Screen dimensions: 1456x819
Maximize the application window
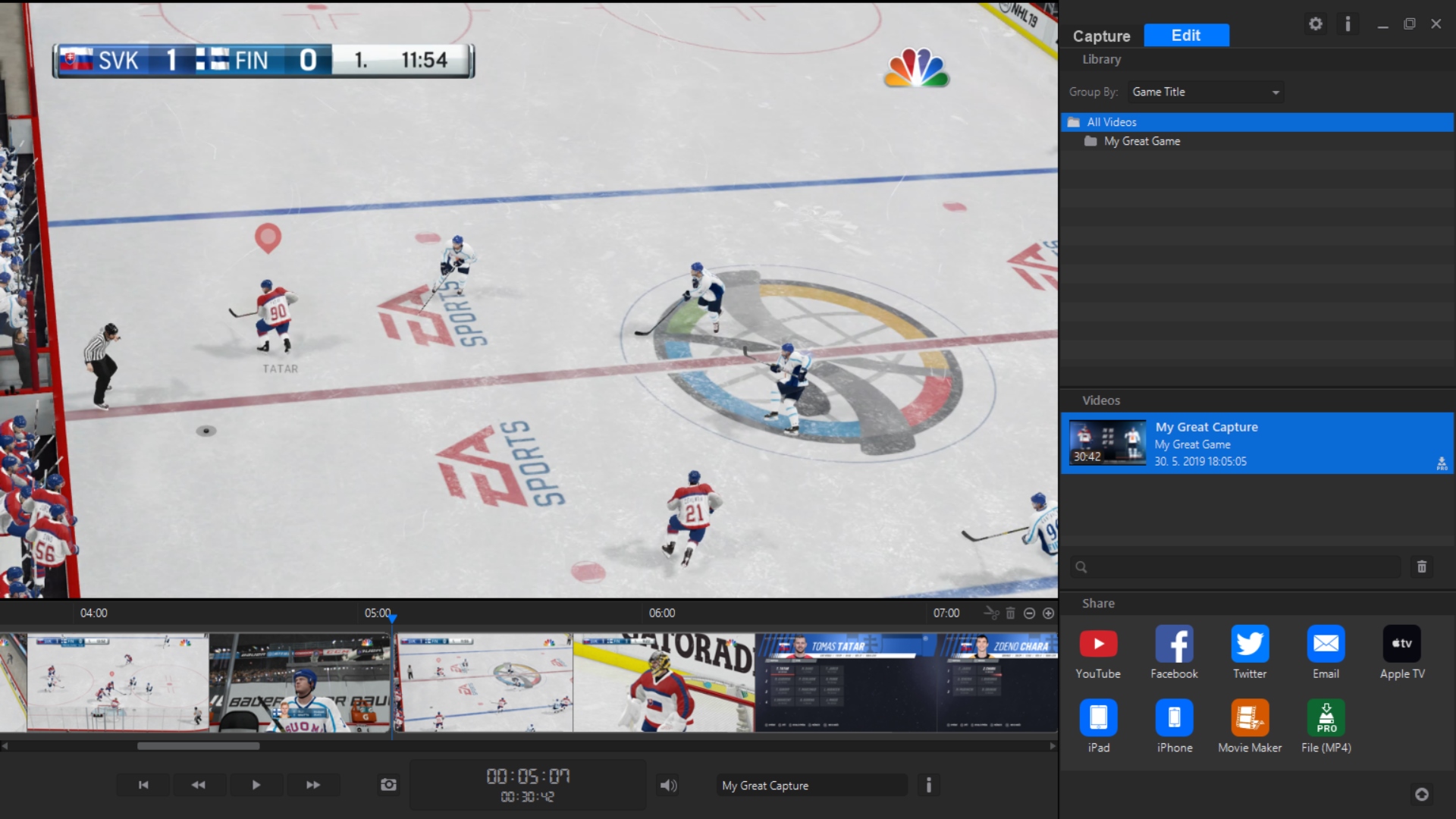pos(1409,24)
